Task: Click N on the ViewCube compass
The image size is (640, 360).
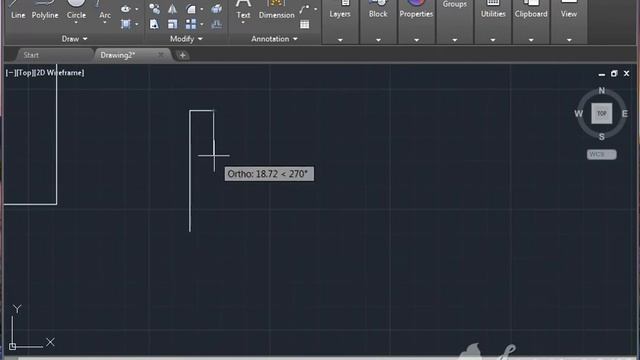Action: click(602, 91)
